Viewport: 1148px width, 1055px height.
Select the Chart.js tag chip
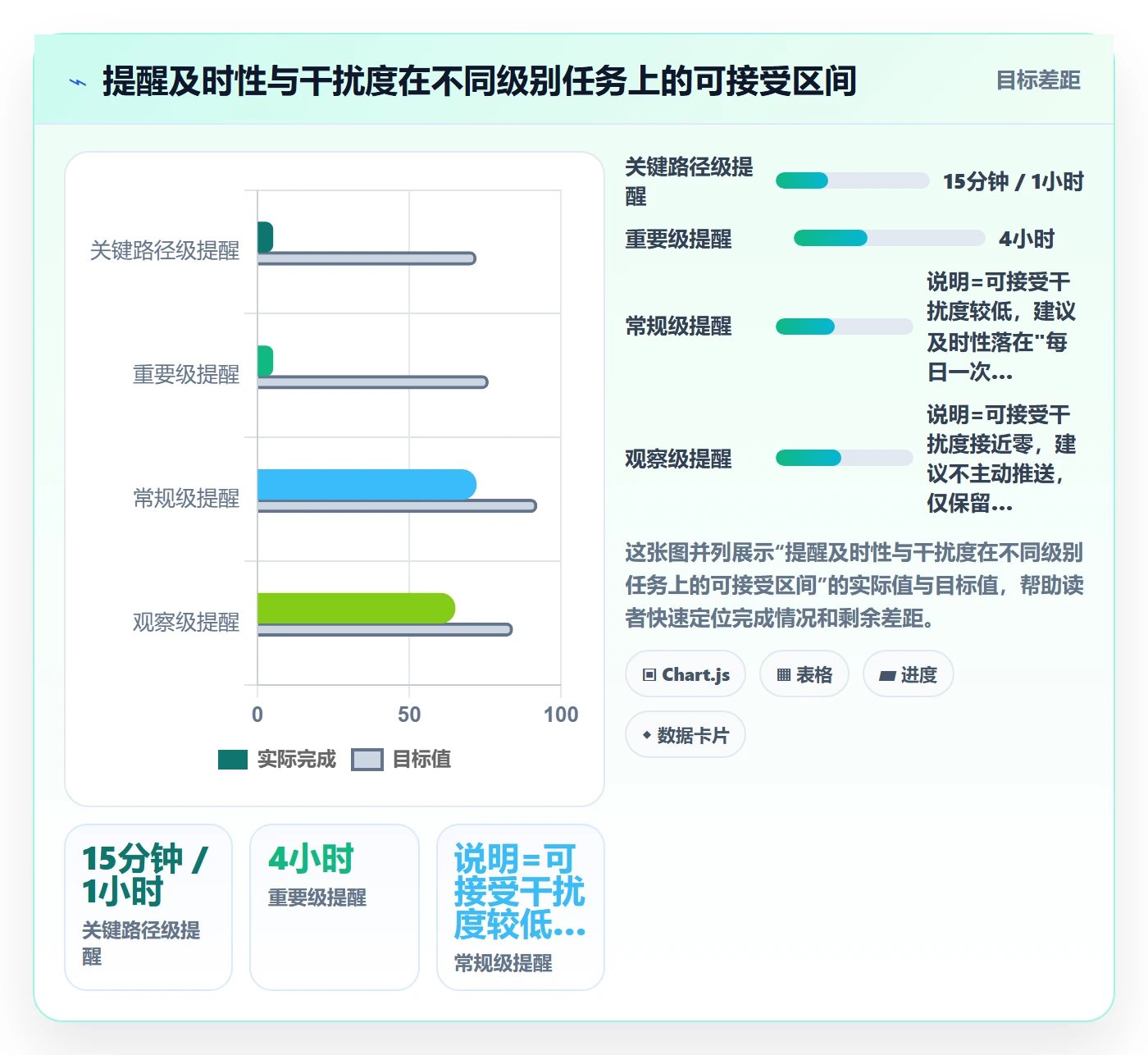coord(686,674)
